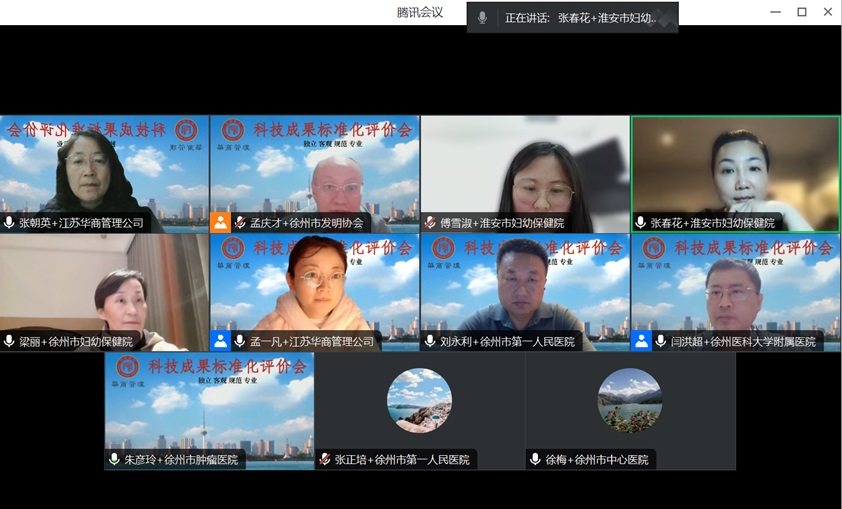This screenshot has width=842, height=509.
Task: Click blue user badge icon on 孟一凡 tile
Action: [220, 341]
